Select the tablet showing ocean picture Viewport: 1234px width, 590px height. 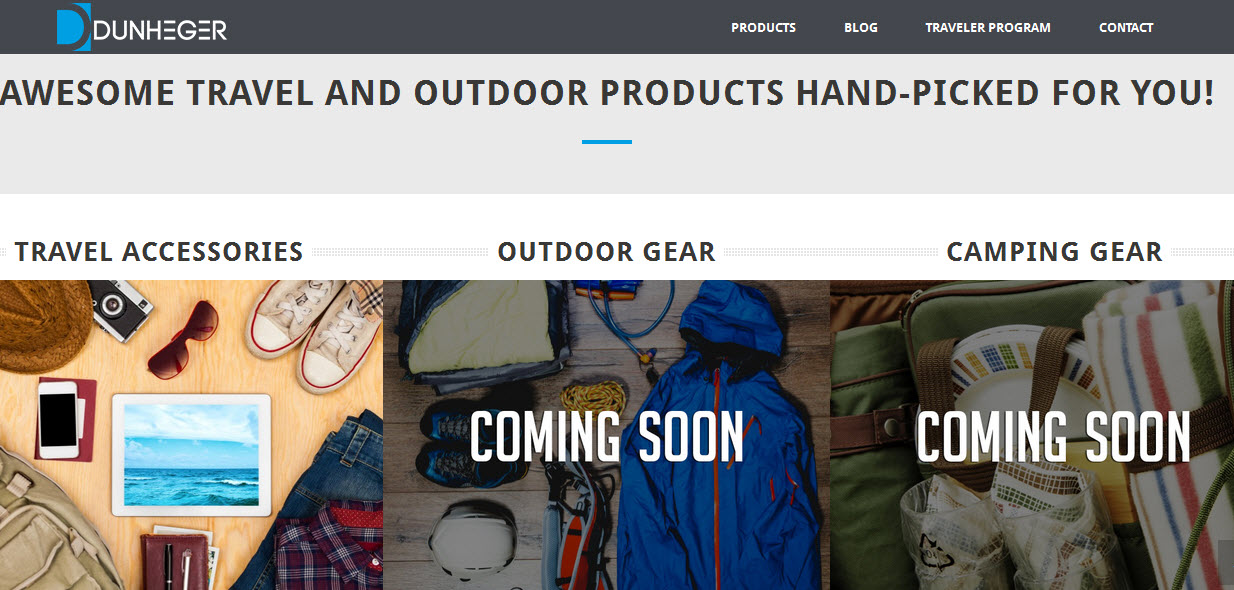click(191, 454)
